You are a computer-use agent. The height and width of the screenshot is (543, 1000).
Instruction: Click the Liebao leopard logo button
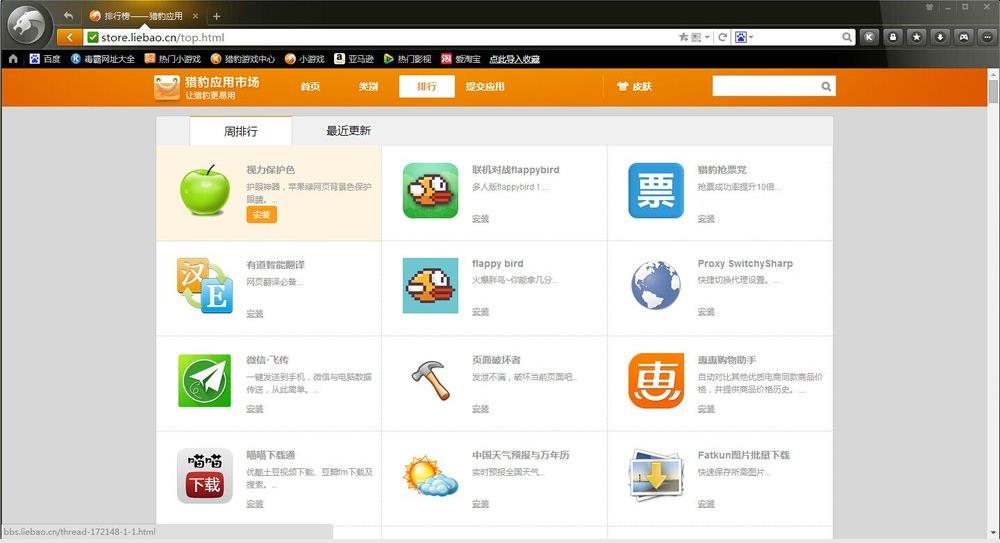27,26
